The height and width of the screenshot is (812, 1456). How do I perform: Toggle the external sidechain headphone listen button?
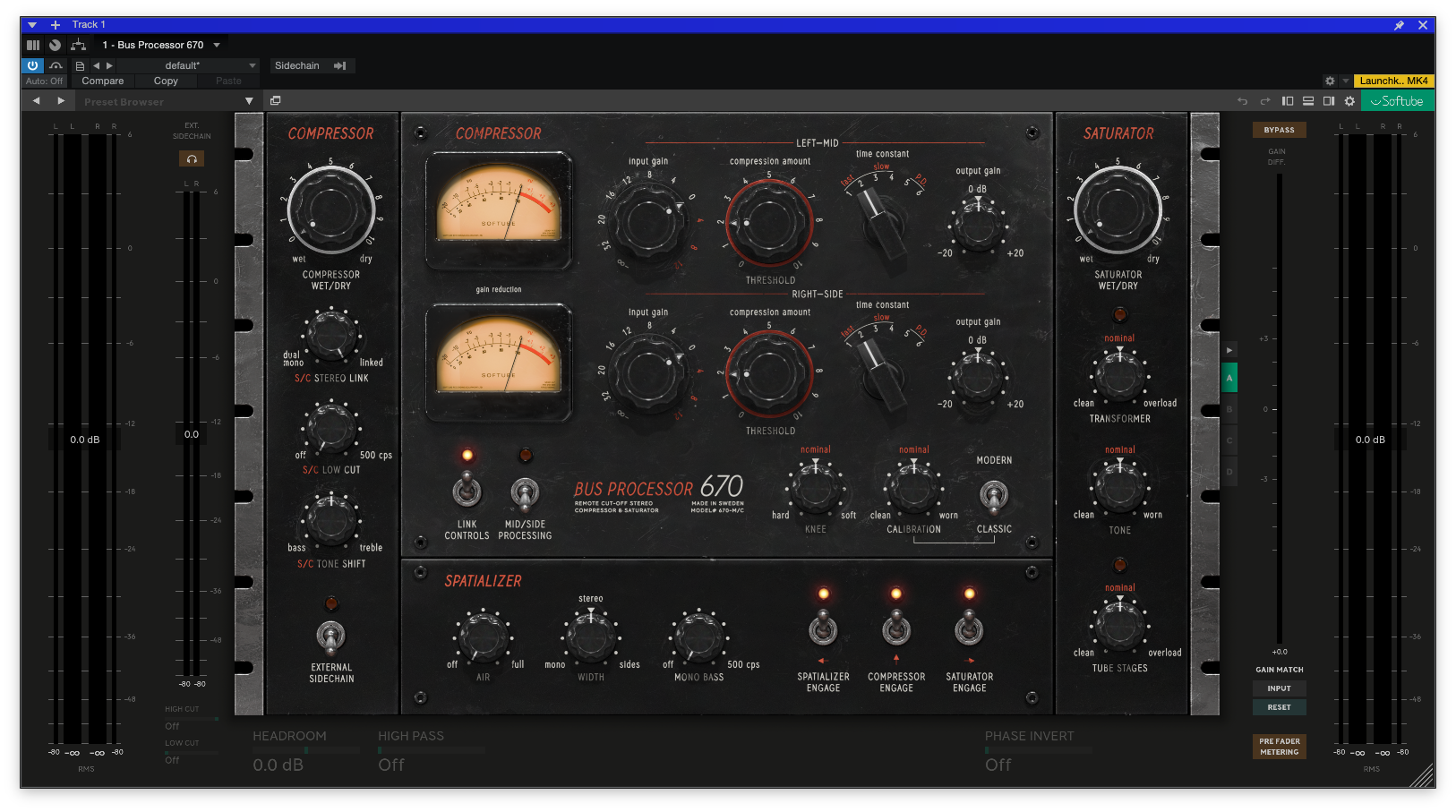192,158
